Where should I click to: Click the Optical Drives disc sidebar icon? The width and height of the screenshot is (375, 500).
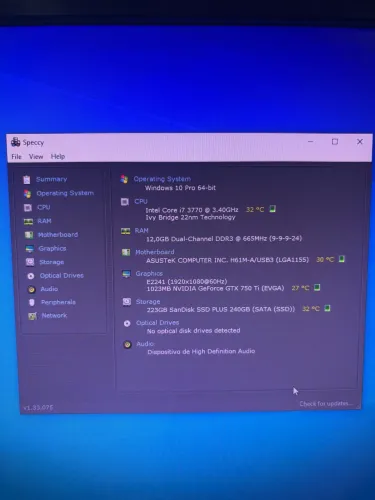coord(31,276)
